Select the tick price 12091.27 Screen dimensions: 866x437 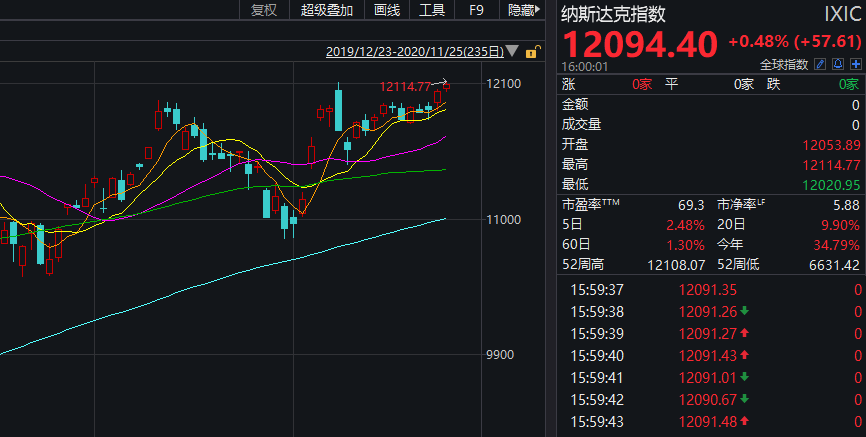708,334
